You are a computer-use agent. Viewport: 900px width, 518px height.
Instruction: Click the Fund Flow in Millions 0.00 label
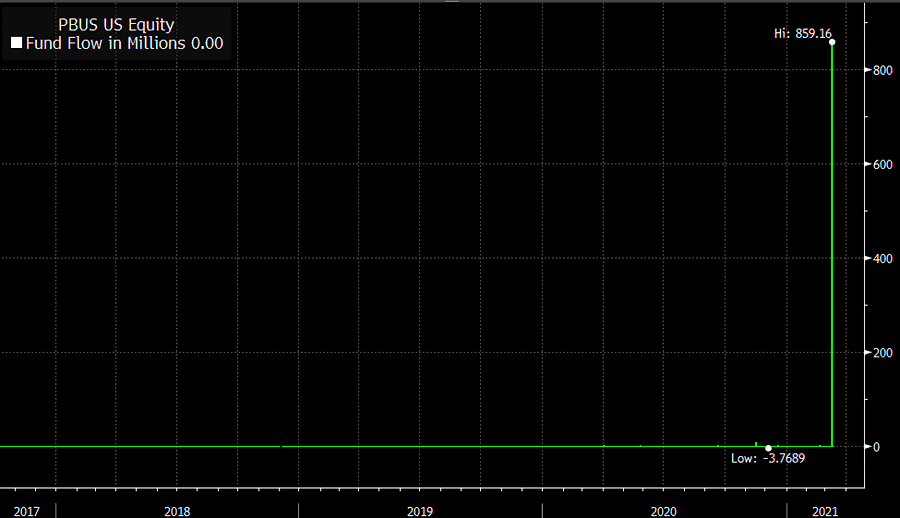coord(125,43)
